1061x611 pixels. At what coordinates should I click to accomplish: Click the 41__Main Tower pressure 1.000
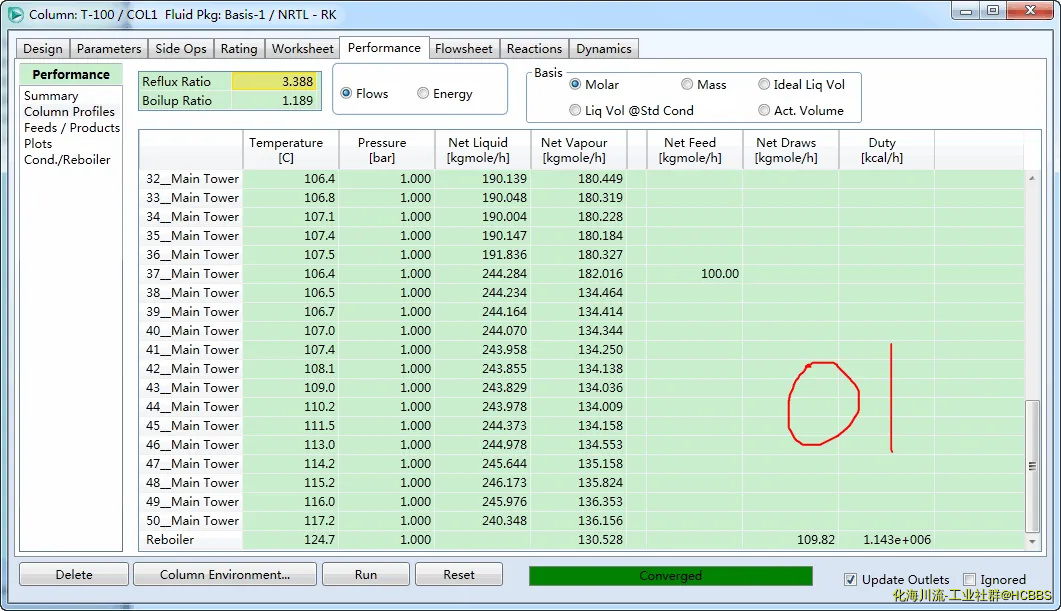pos(415,349)
